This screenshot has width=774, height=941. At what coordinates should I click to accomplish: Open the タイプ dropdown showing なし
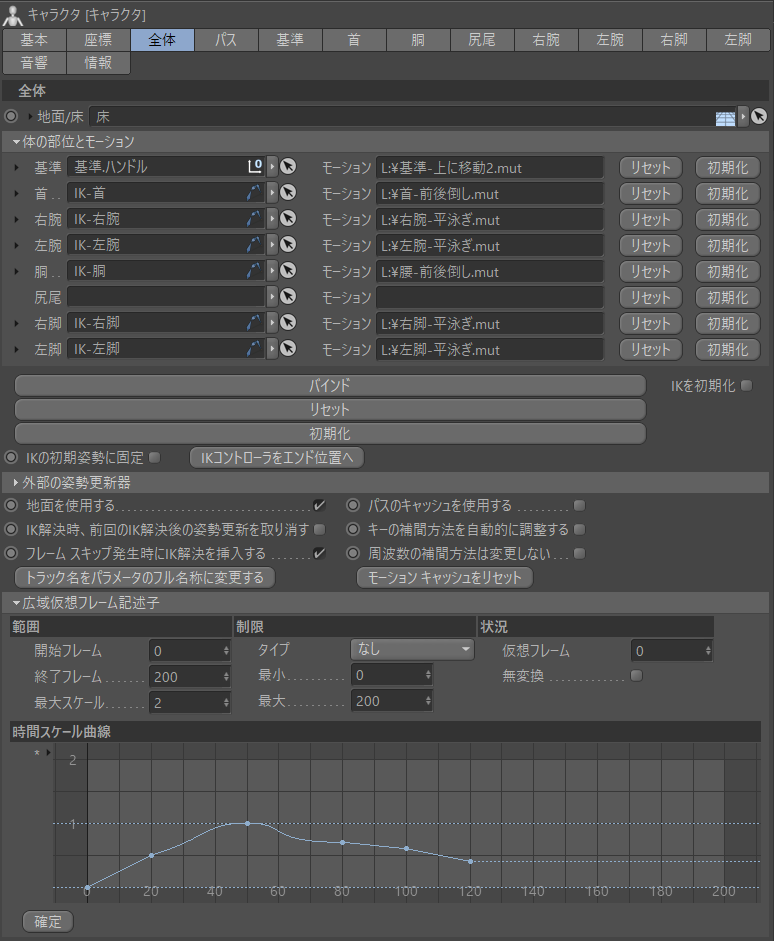[x=412, y=649]
